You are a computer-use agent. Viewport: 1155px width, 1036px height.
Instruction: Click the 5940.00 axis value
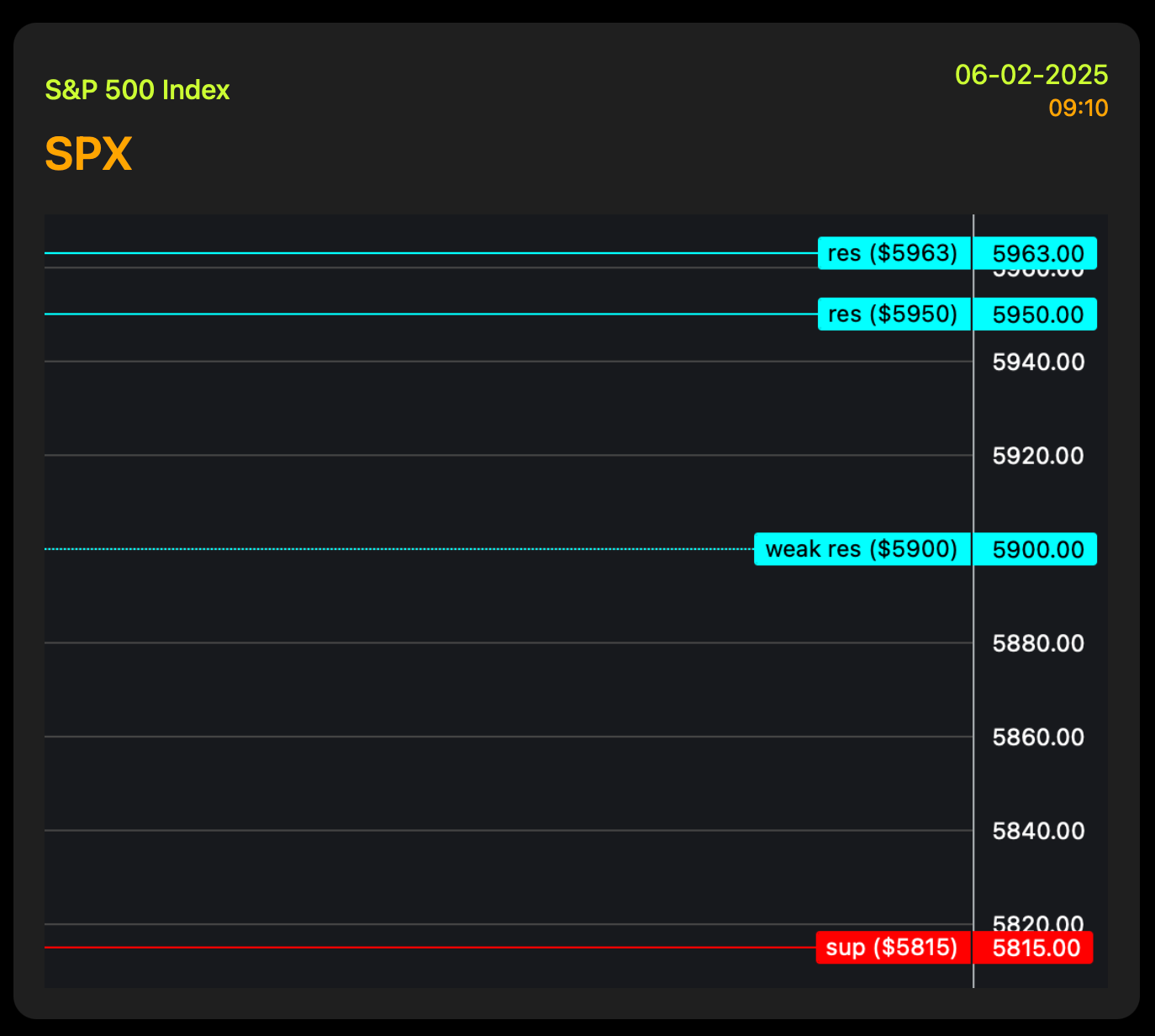coord(1038,362)
